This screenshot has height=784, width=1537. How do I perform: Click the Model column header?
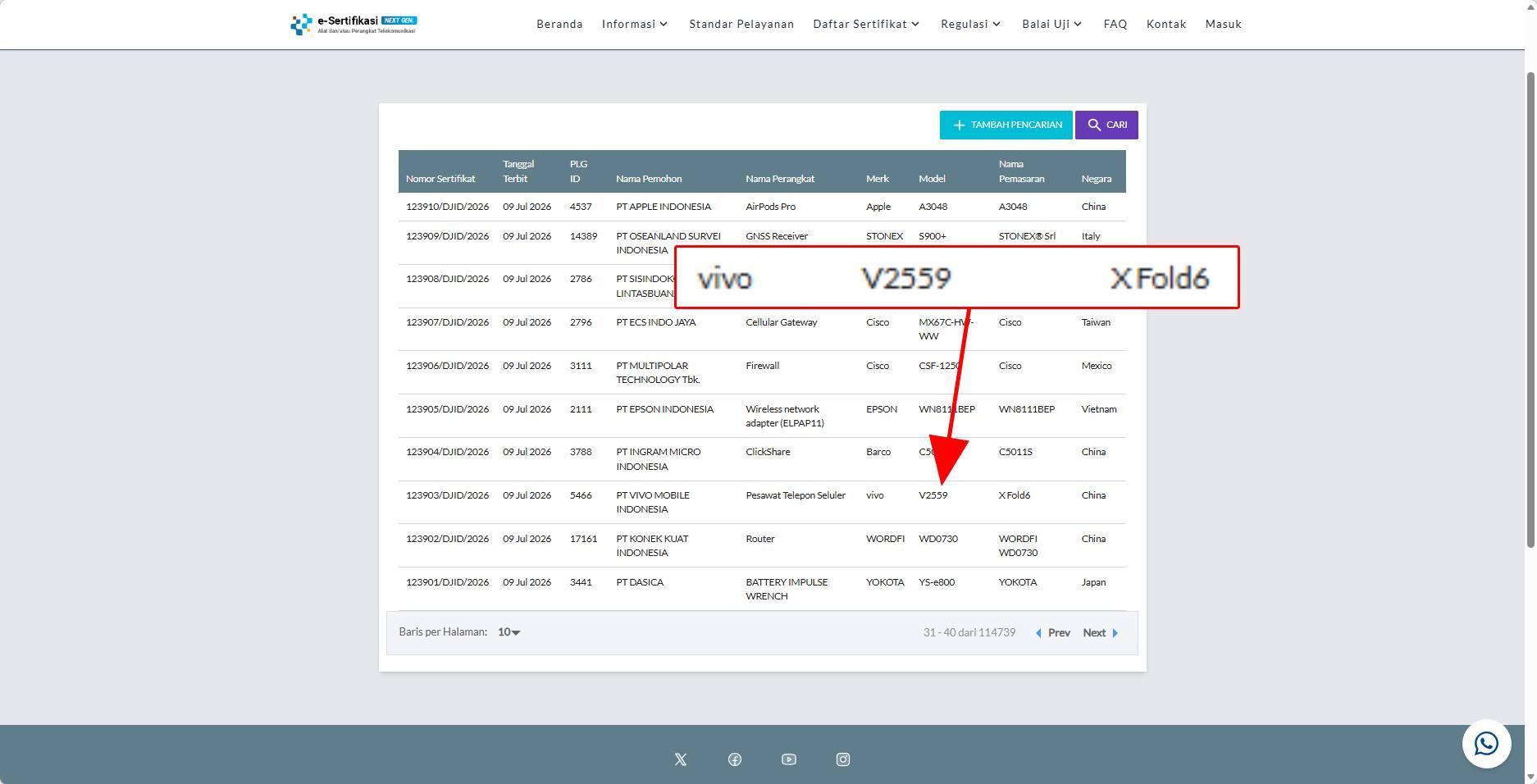pyautogui.click(x=932, y=179)
